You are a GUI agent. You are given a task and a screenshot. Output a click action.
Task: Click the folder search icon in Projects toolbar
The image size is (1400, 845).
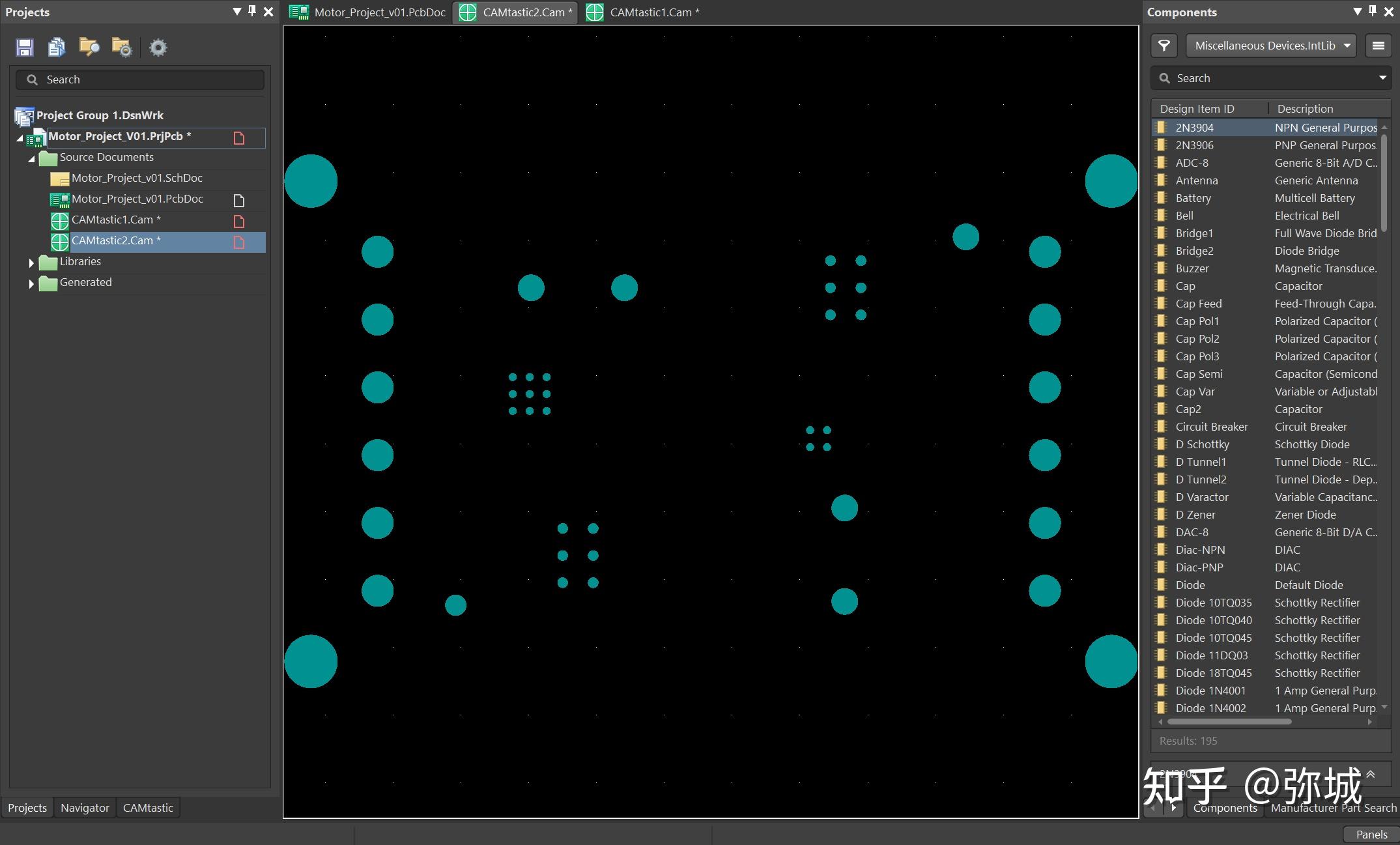[89, 47]
